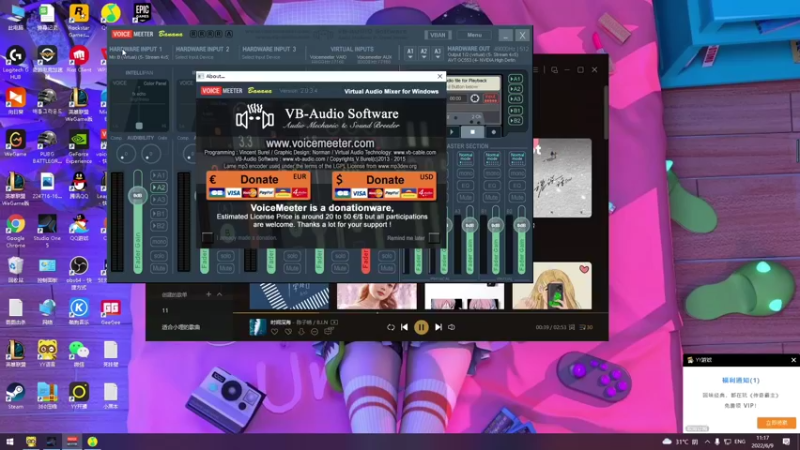This screenshot has width=800, height=450.
Task: Check the 'Remind me later' box
Action: (434, 238)
